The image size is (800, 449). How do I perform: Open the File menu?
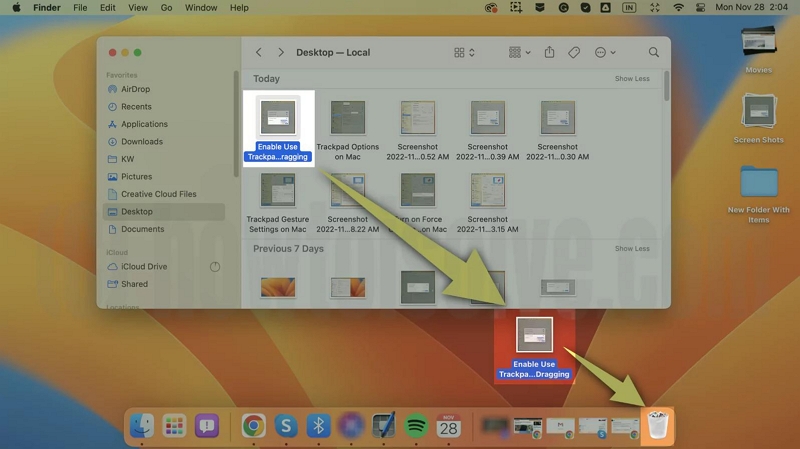(80, 8)
